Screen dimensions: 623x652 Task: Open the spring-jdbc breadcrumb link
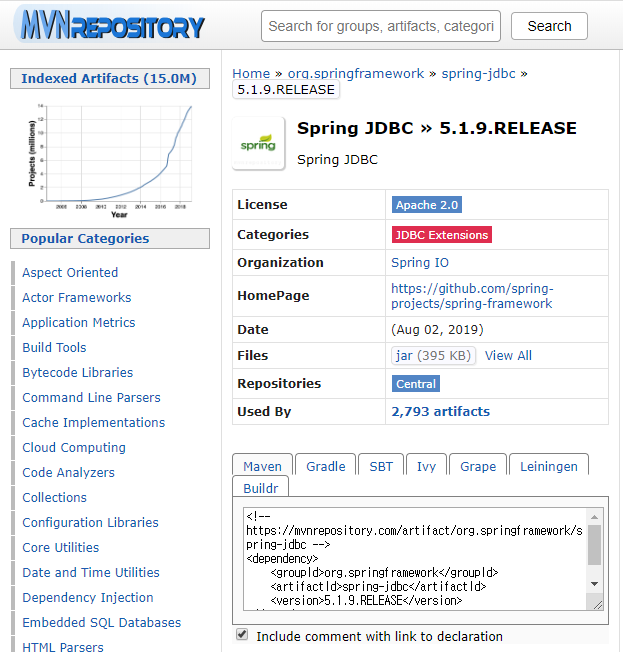coord(478,74)
